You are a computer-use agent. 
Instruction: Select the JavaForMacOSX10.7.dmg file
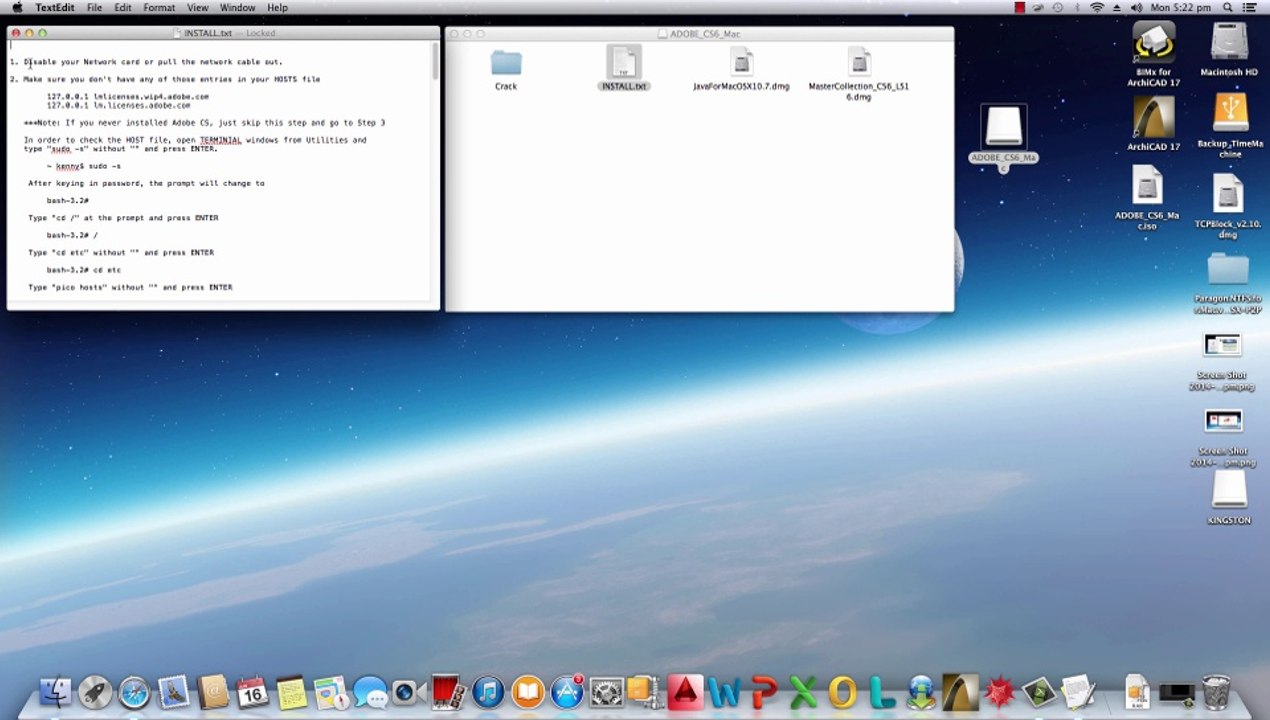click(x=741, y=63)
